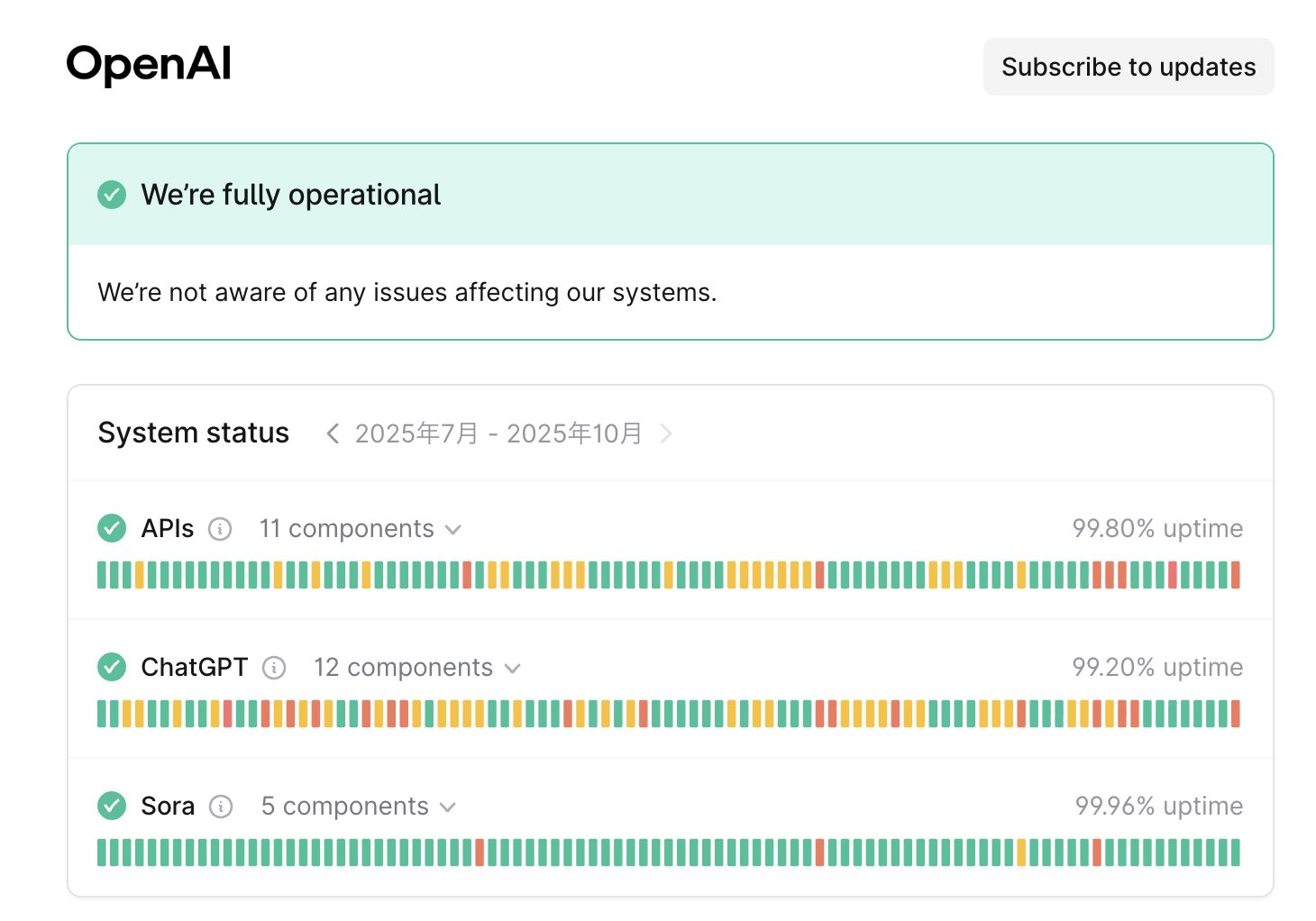Click the green checkmark beside APIs

point(112,528)
